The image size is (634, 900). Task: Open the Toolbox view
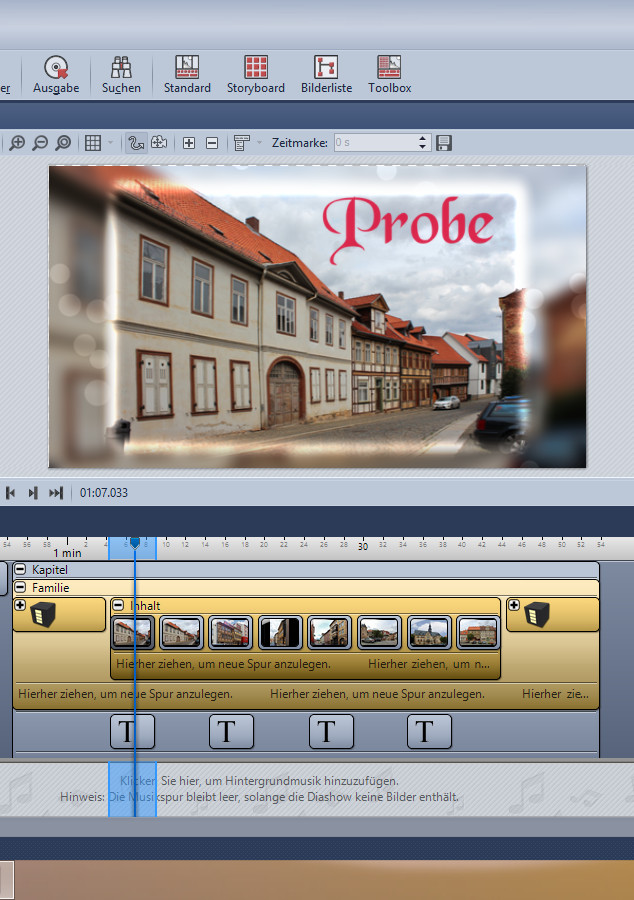coord(389,75)
